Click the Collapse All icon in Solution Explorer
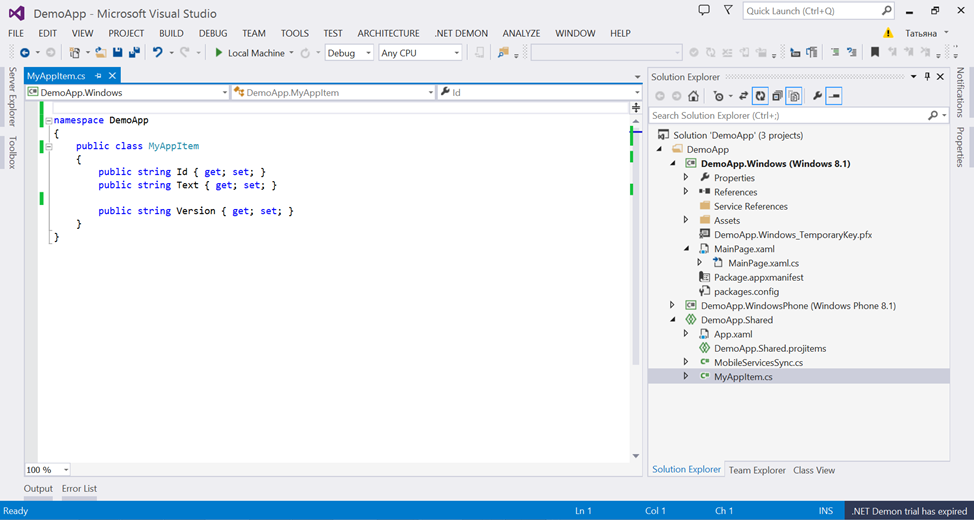 coord(777,96)
